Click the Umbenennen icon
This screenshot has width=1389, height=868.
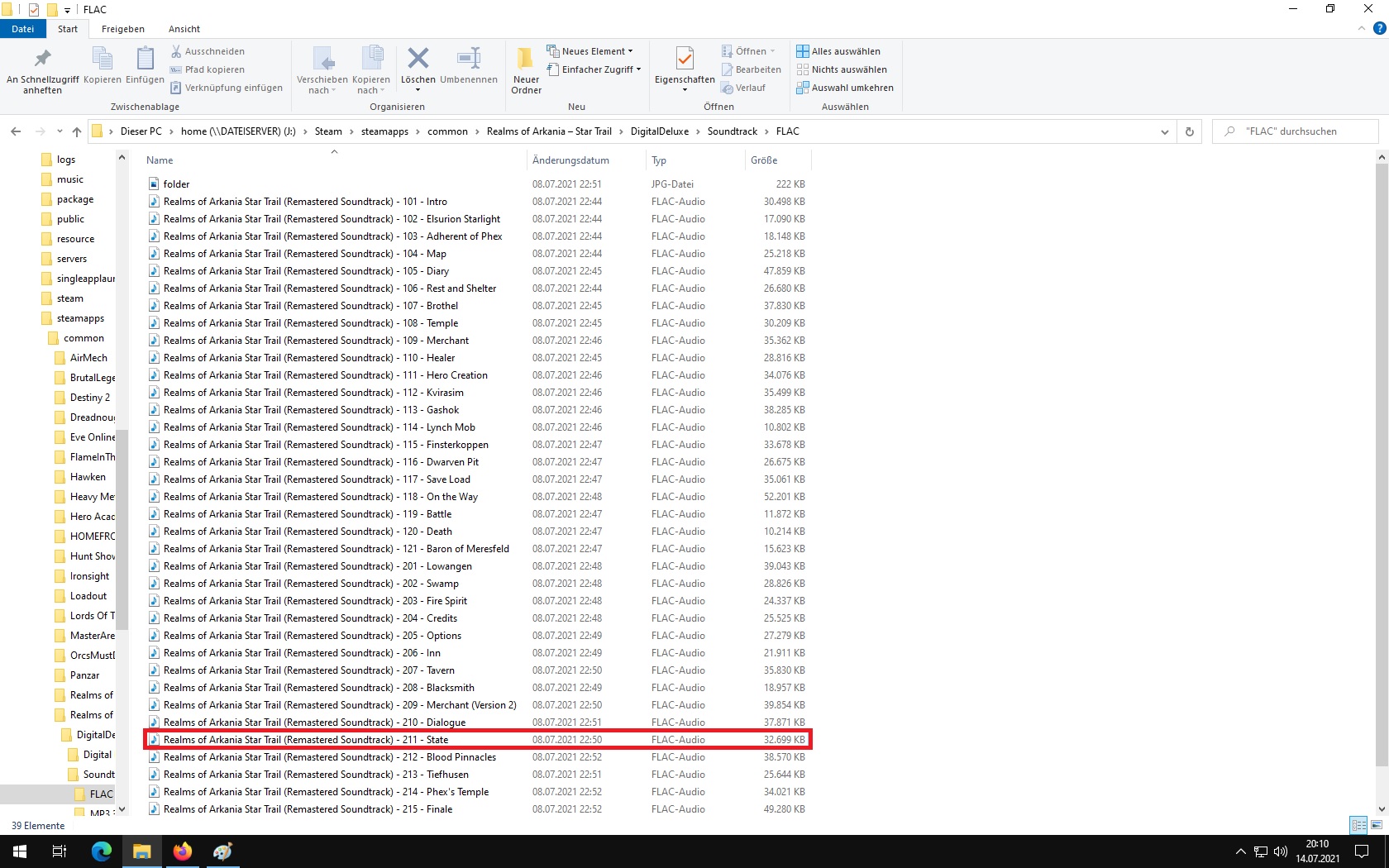[x=469, y=59]
